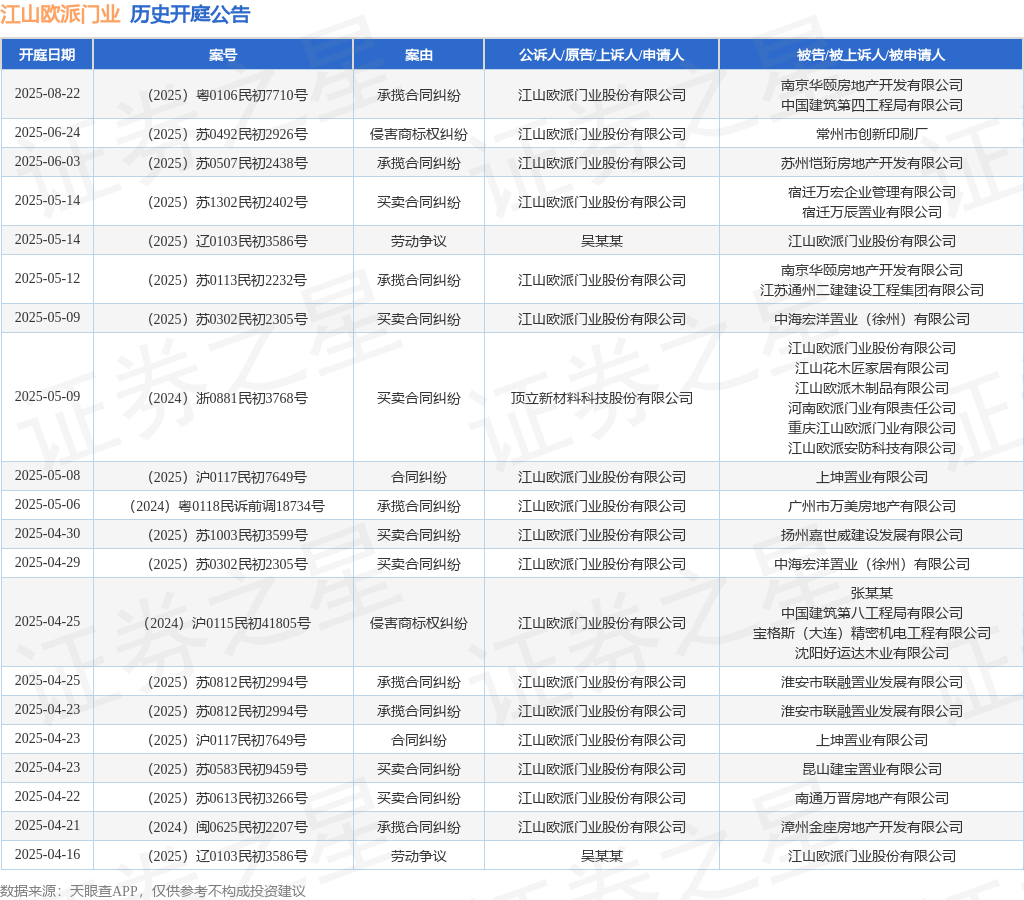Click plaintiff 顶立新材料科技股份有限公司
1024x900 pixels.
(x=601, y=398)
